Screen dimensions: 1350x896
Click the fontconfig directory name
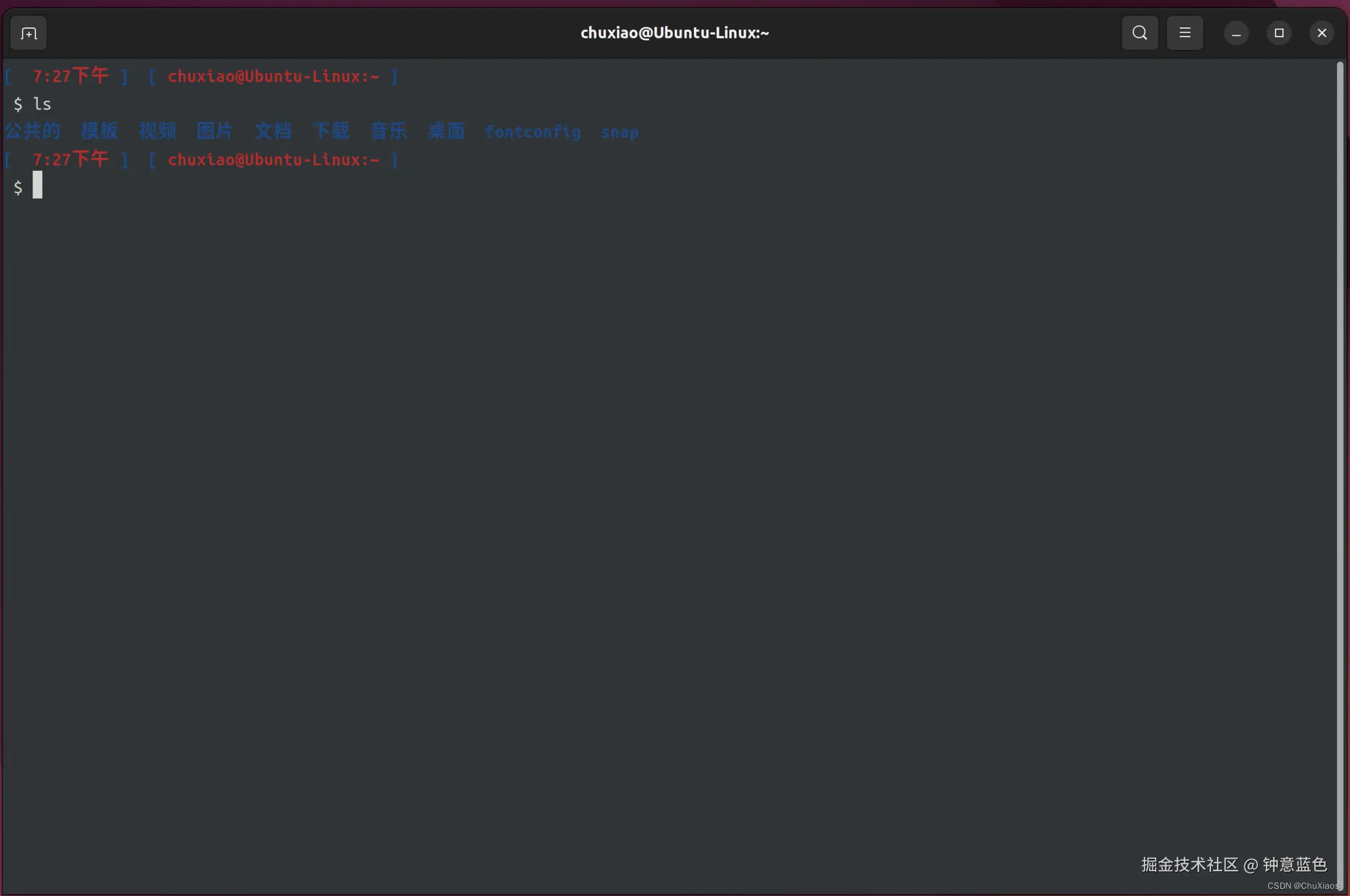533,132
